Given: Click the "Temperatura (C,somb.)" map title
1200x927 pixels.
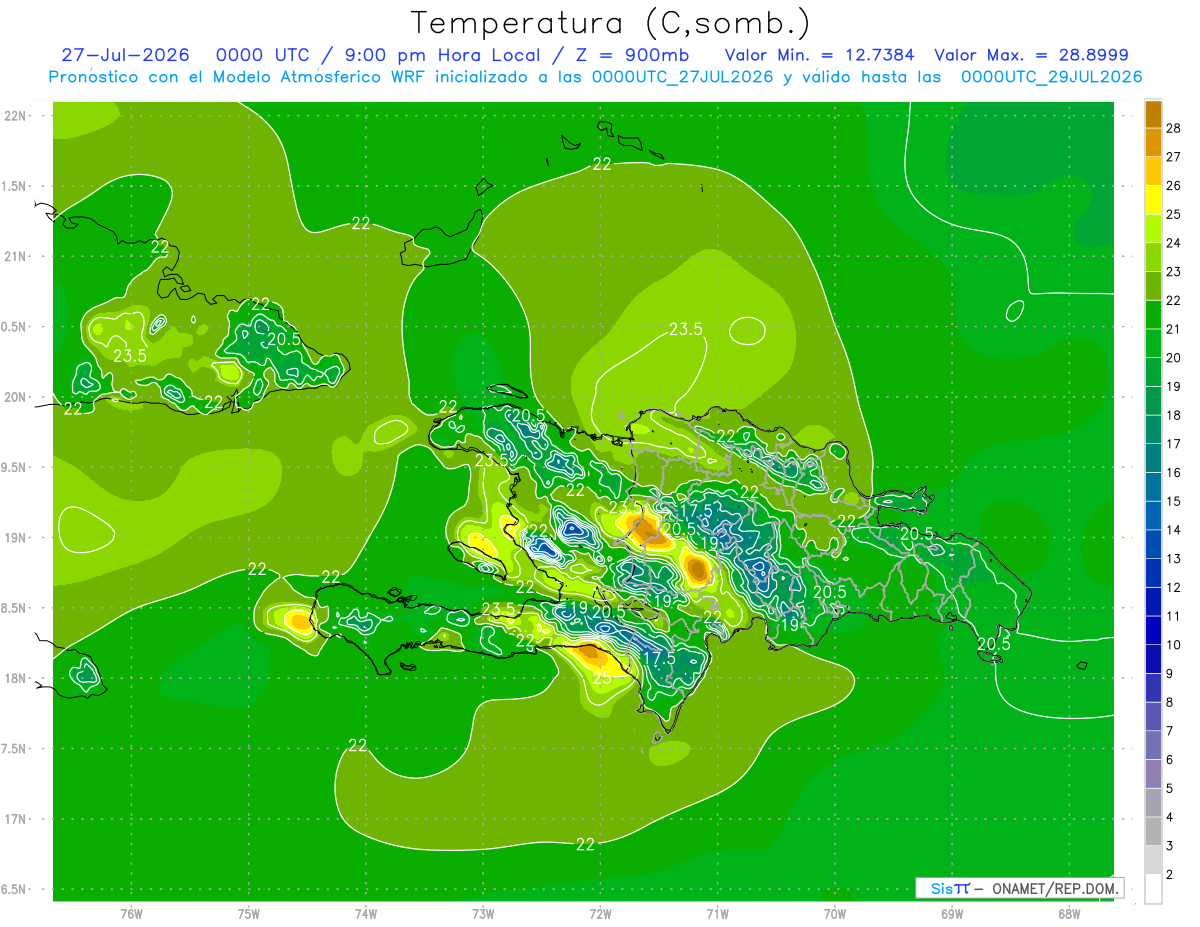Looking at the screenshot, I should [611, 23].
